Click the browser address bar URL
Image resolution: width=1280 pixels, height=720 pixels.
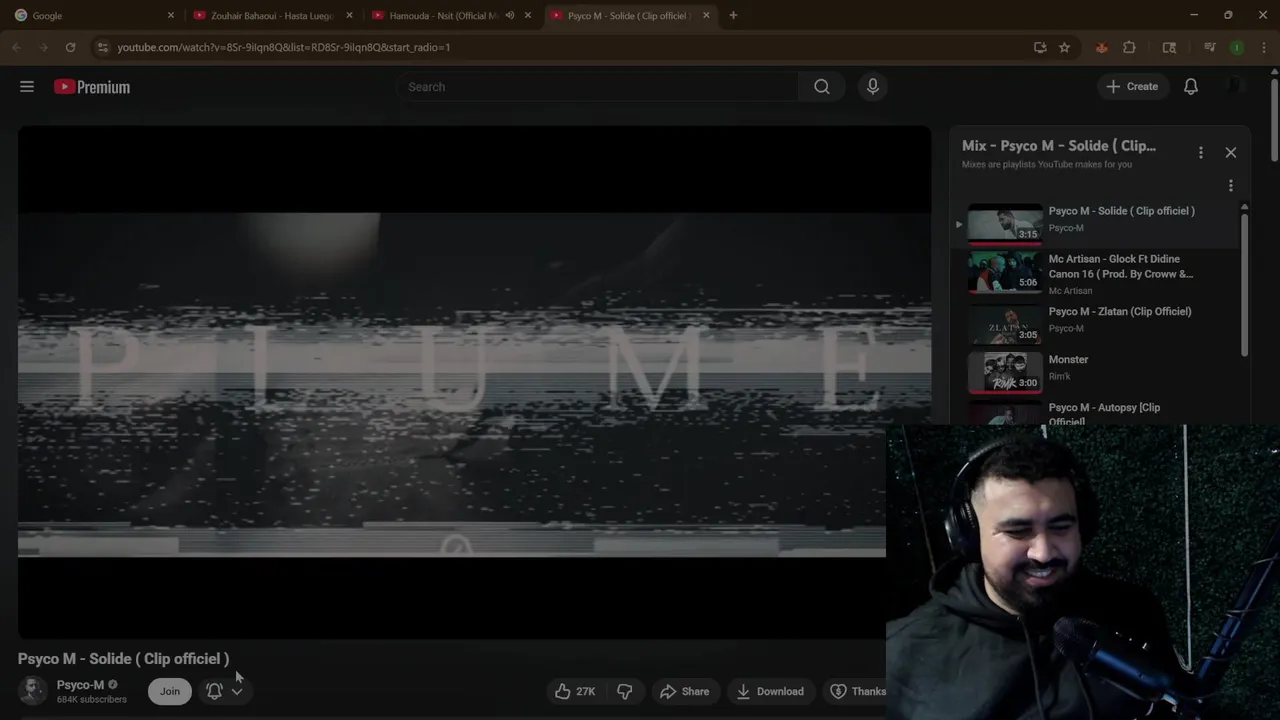point(283,47)
